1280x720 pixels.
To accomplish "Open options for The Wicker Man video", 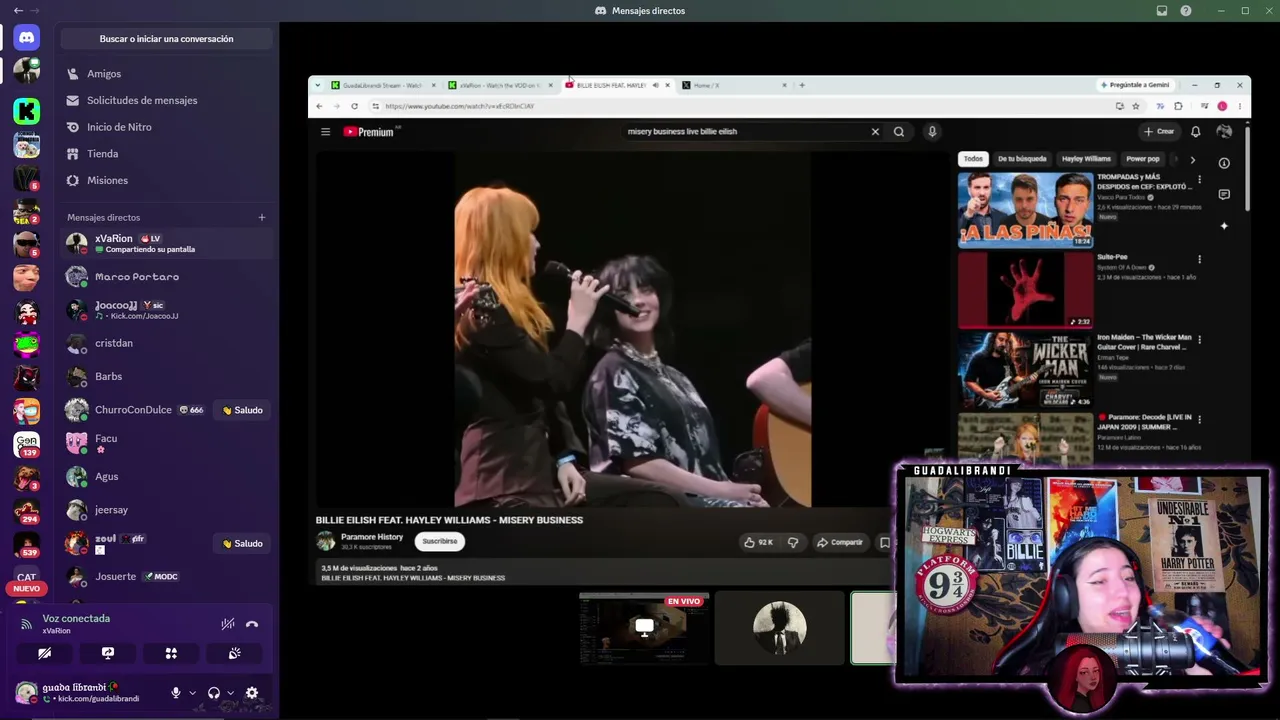I will point(1199,340).
